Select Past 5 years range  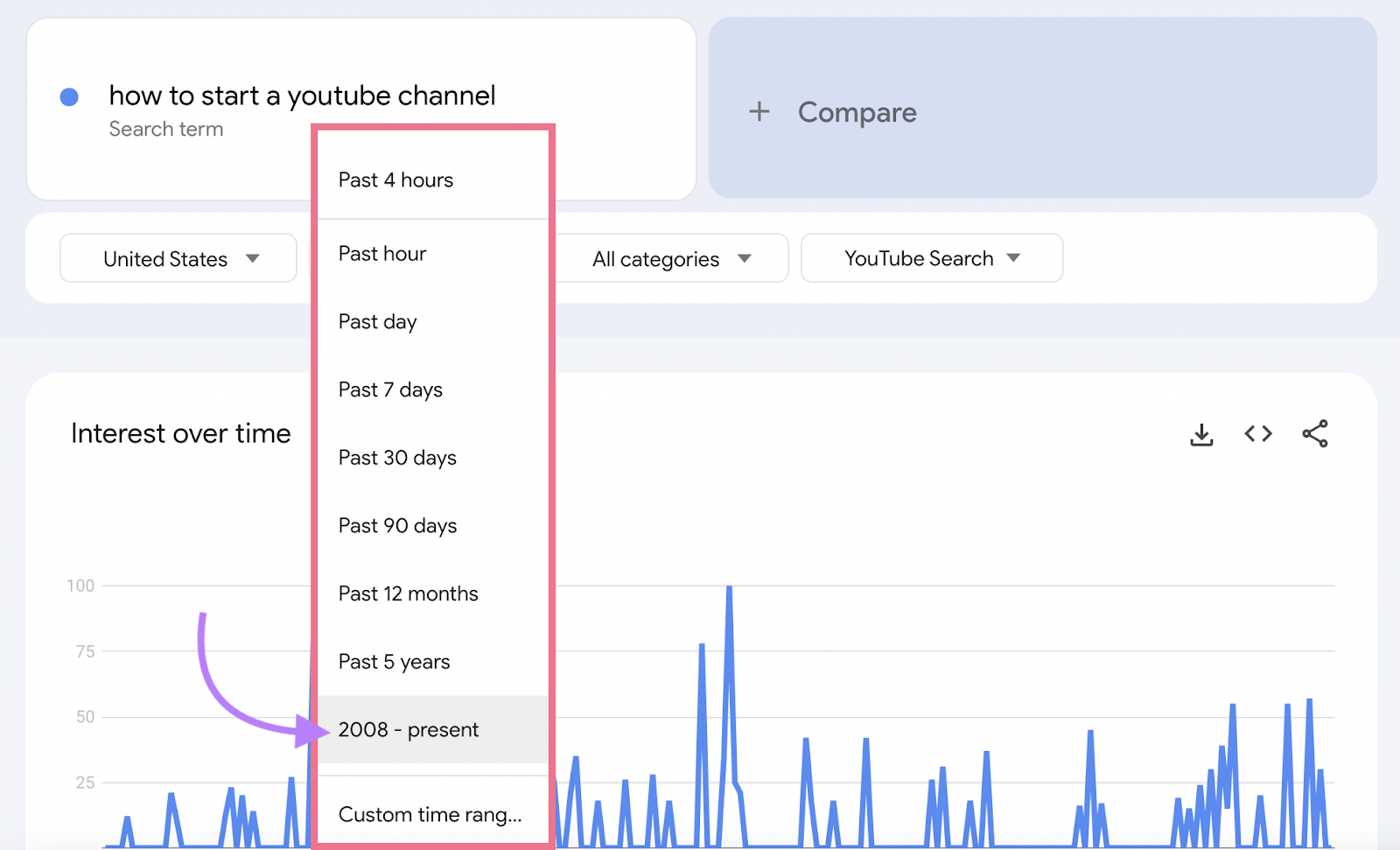click(432, 662)
